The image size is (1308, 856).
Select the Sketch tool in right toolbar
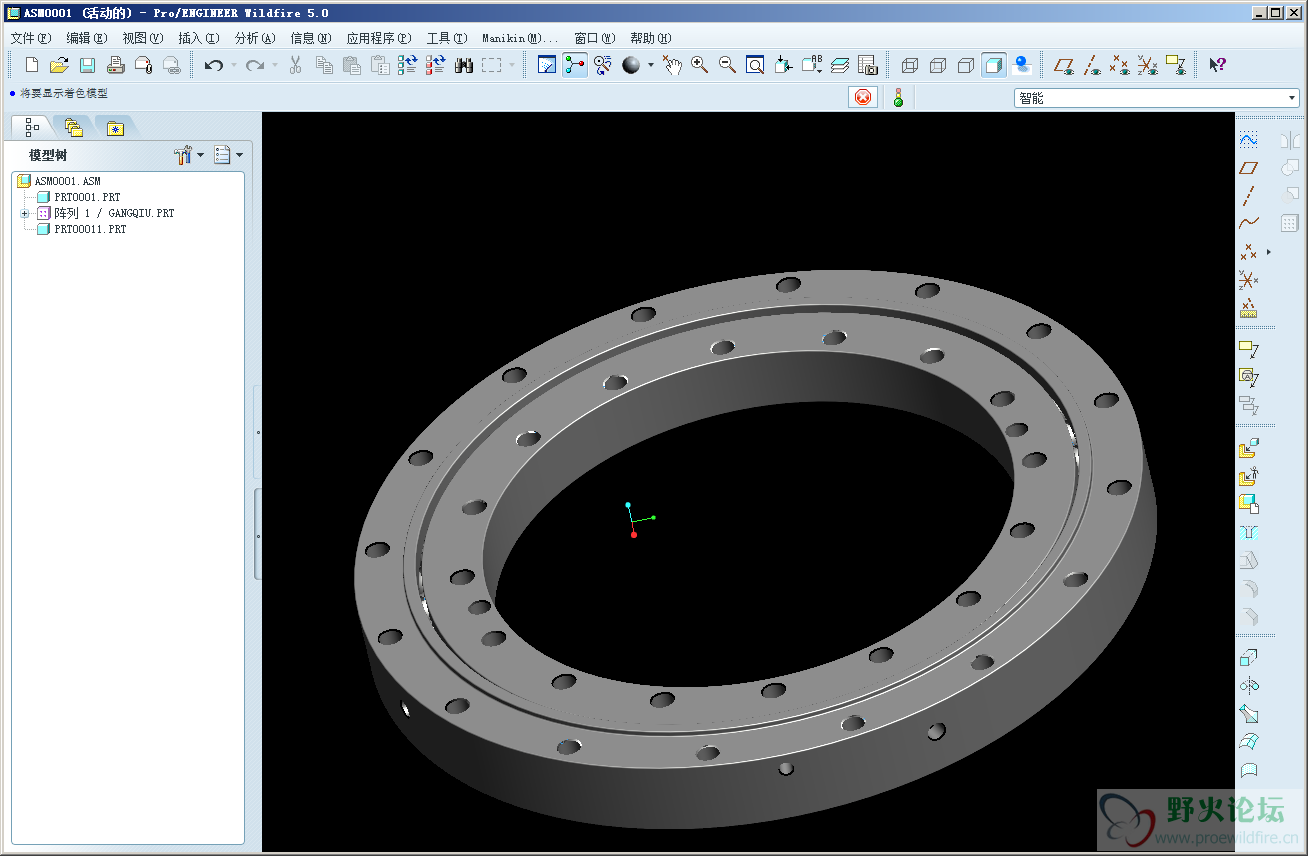(x=1248, y=140)
